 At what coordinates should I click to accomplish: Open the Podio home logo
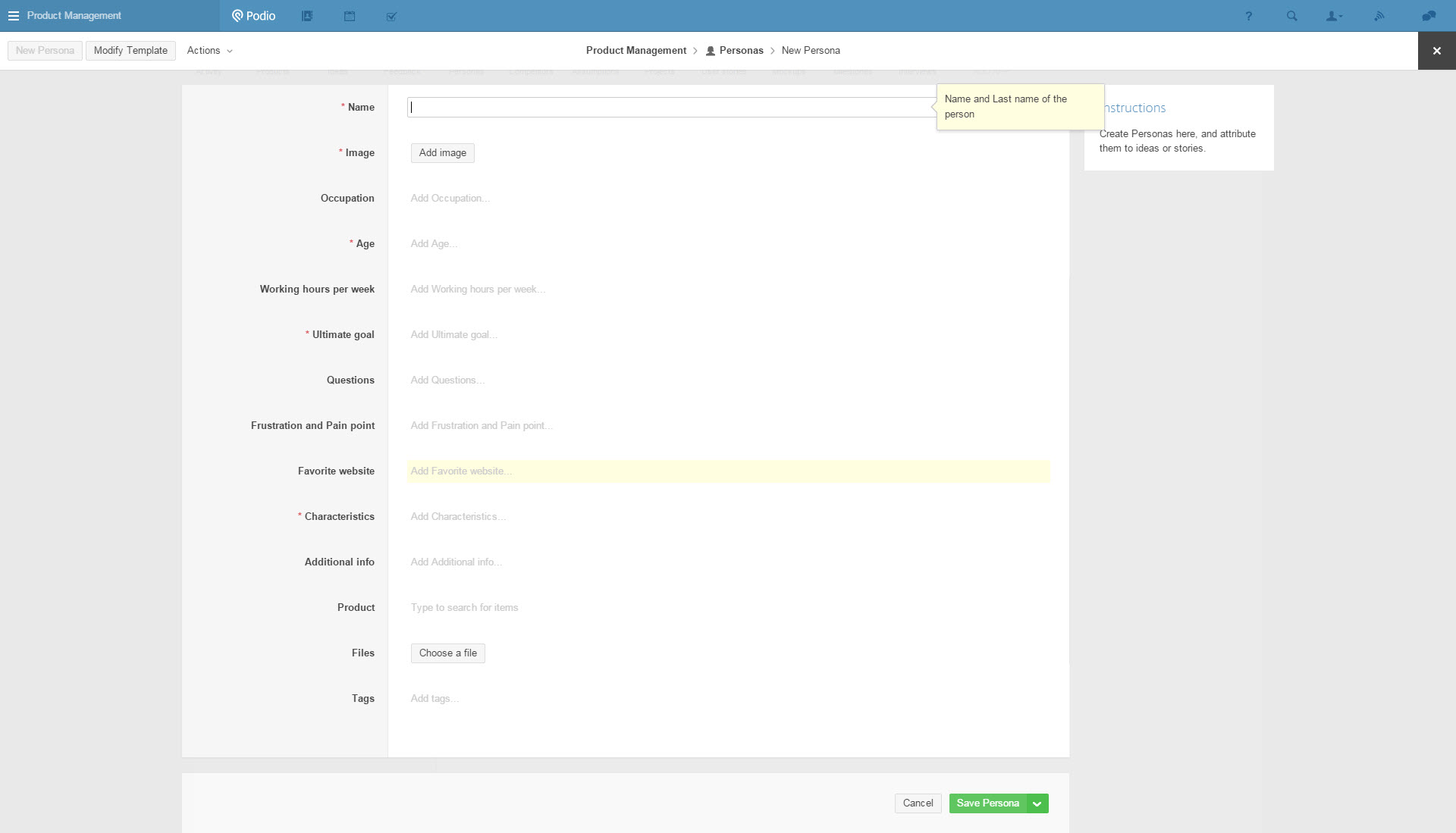[x=254, y=16]
